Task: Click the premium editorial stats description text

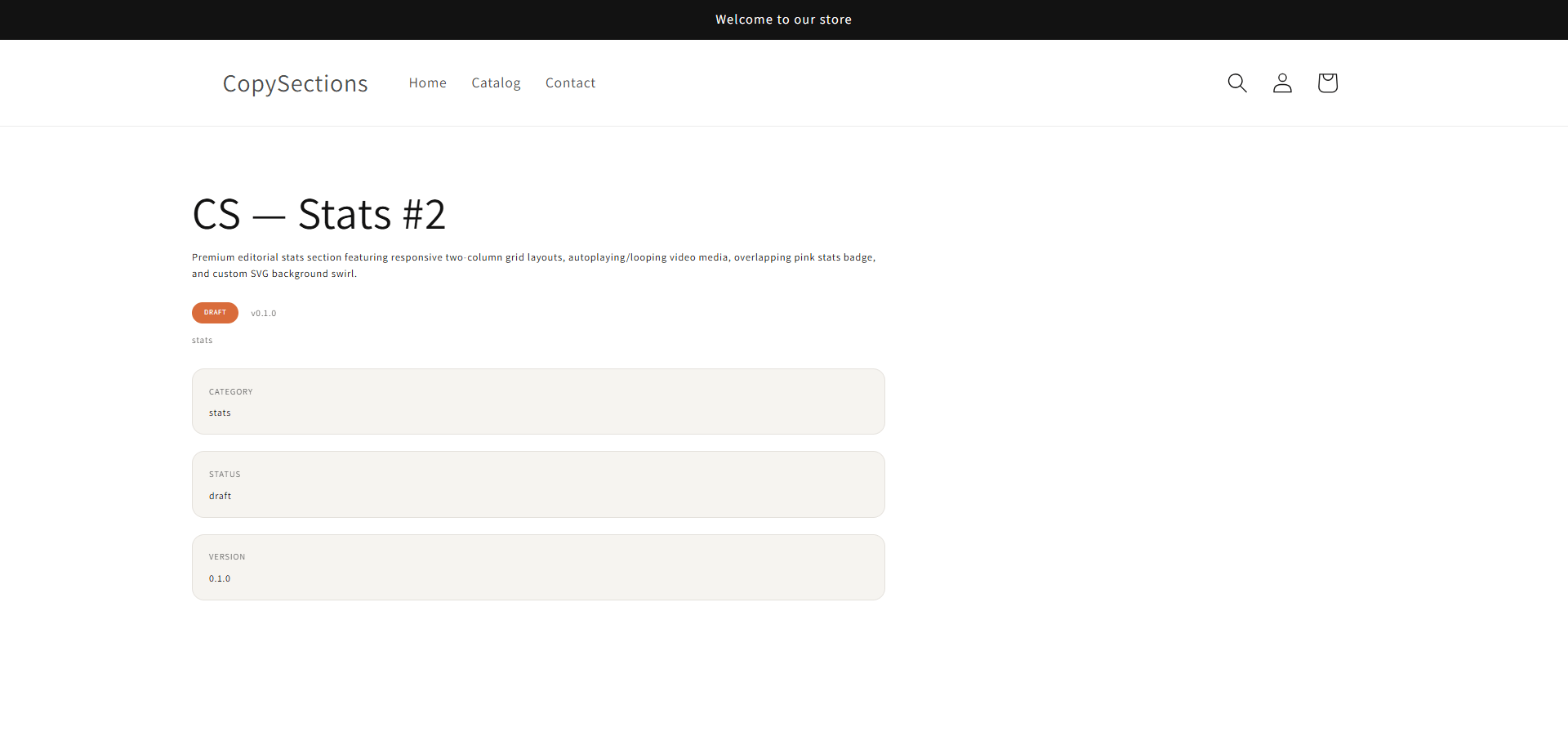Action: click(534, 265)
